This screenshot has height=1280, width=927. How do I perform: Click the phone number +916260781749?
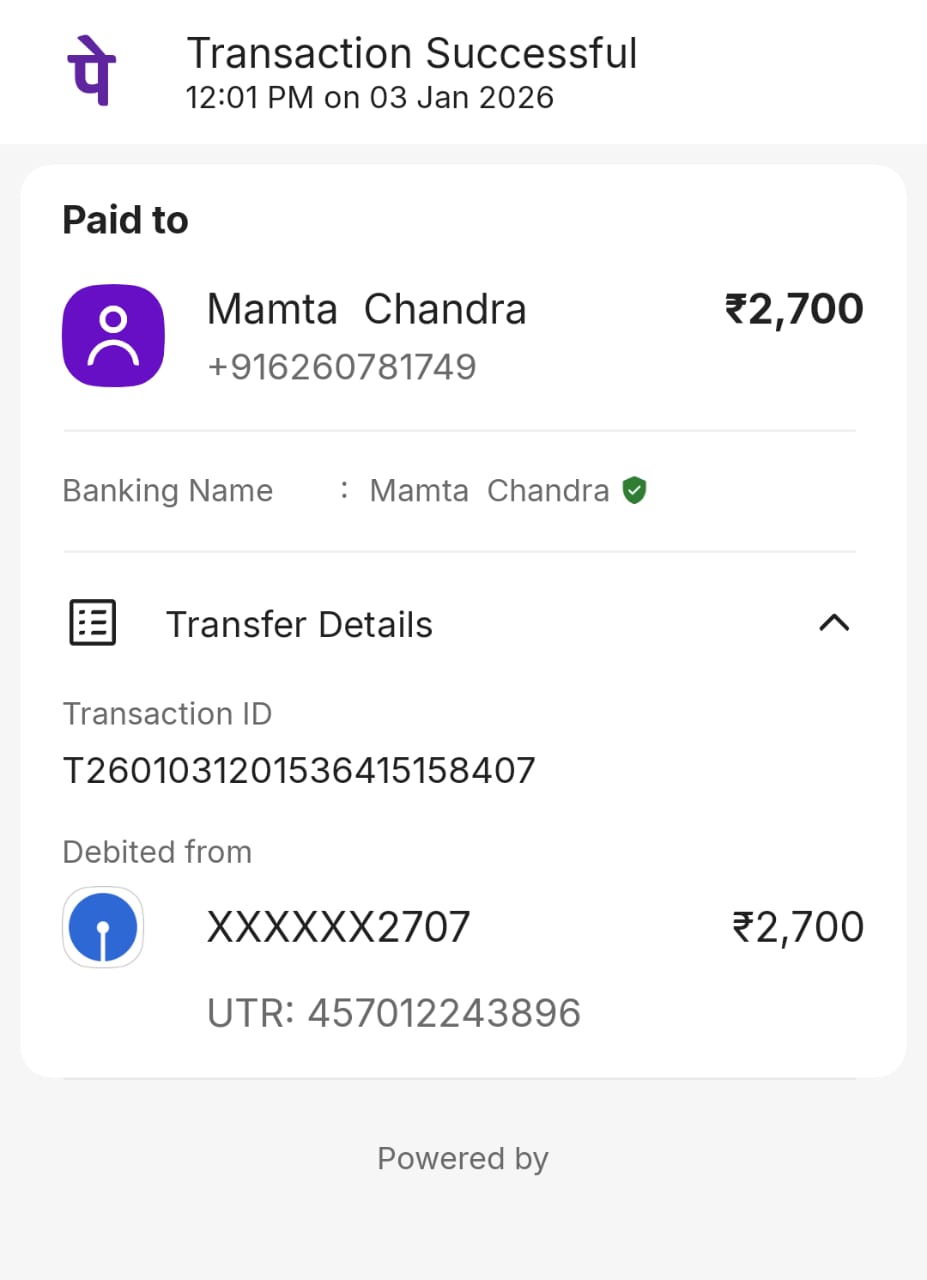coord(341,367)
